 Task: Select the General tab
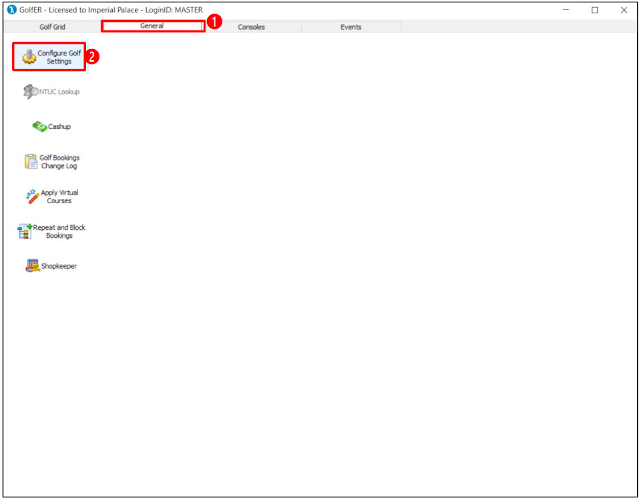152,26
